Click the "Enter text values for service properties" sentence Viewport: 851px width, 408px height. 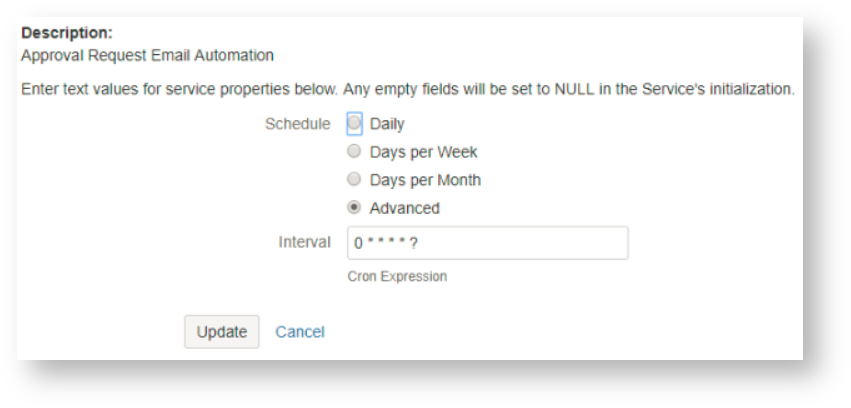180,91
